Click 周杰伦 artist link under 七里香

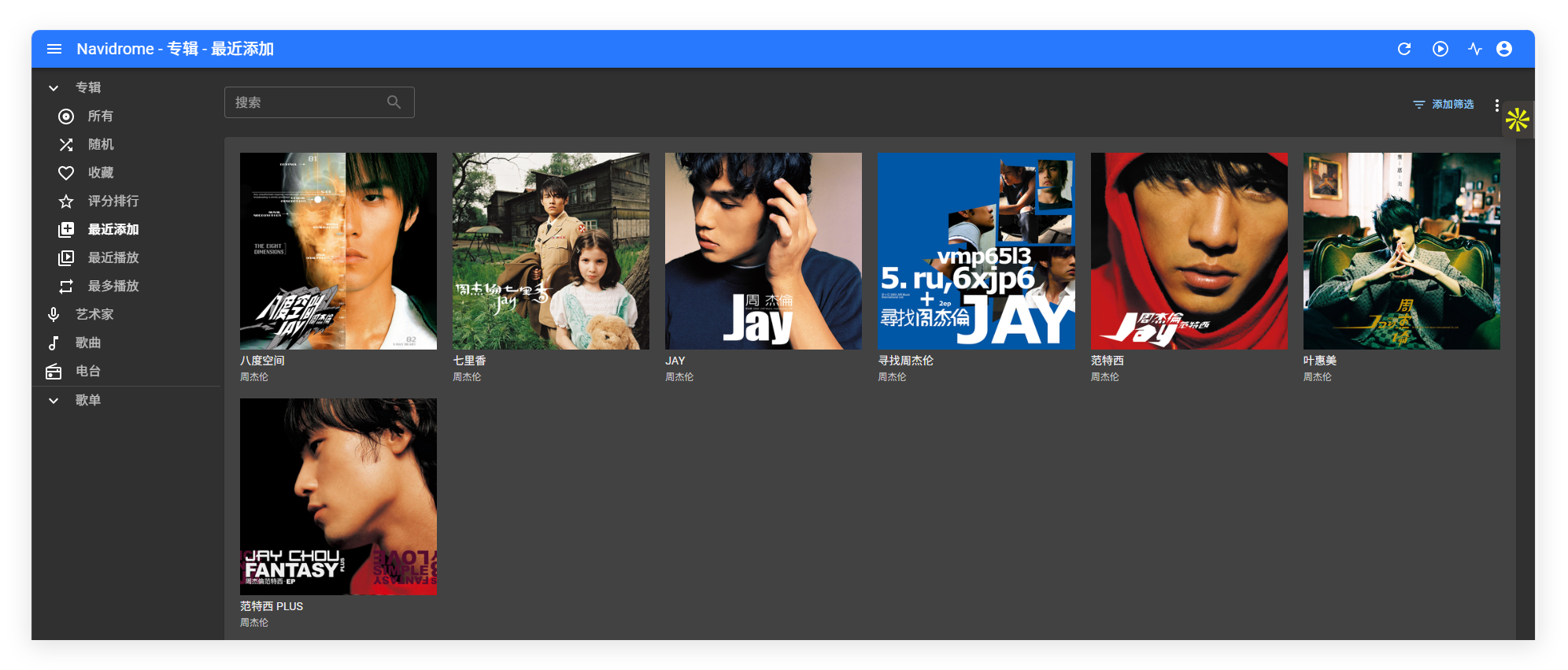coord(467,377)
